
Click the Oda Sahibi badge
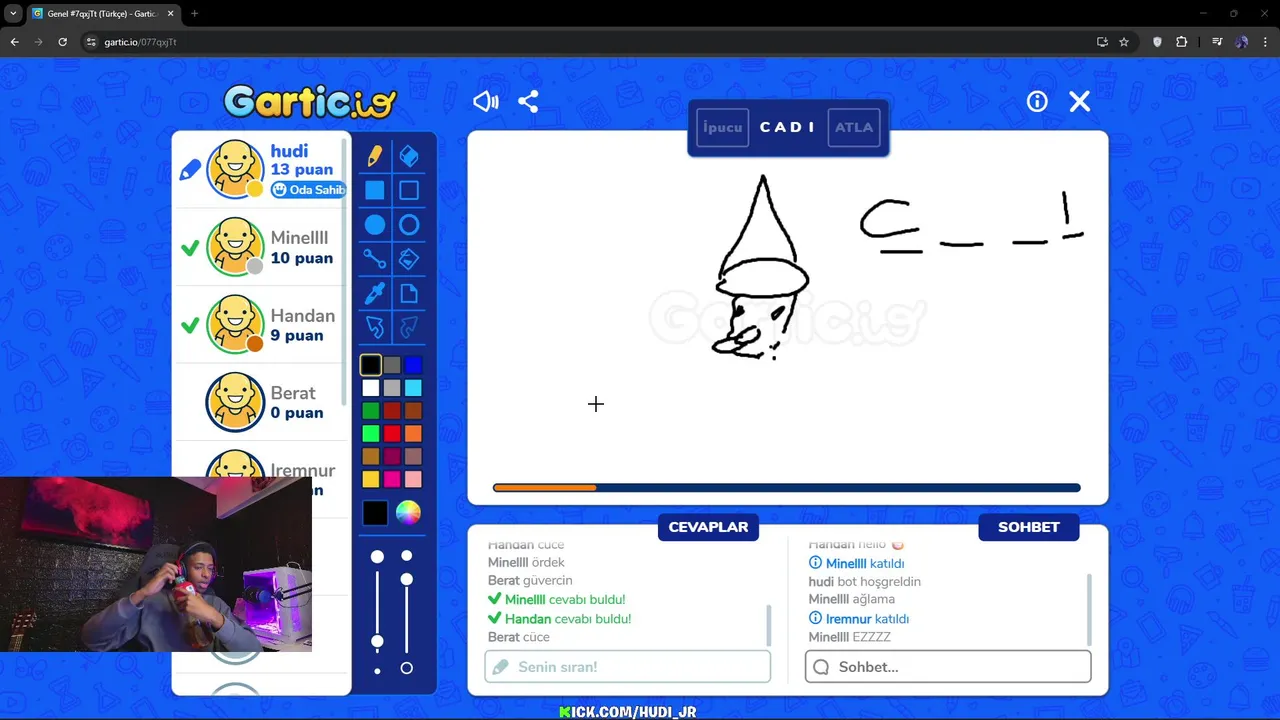308,190
